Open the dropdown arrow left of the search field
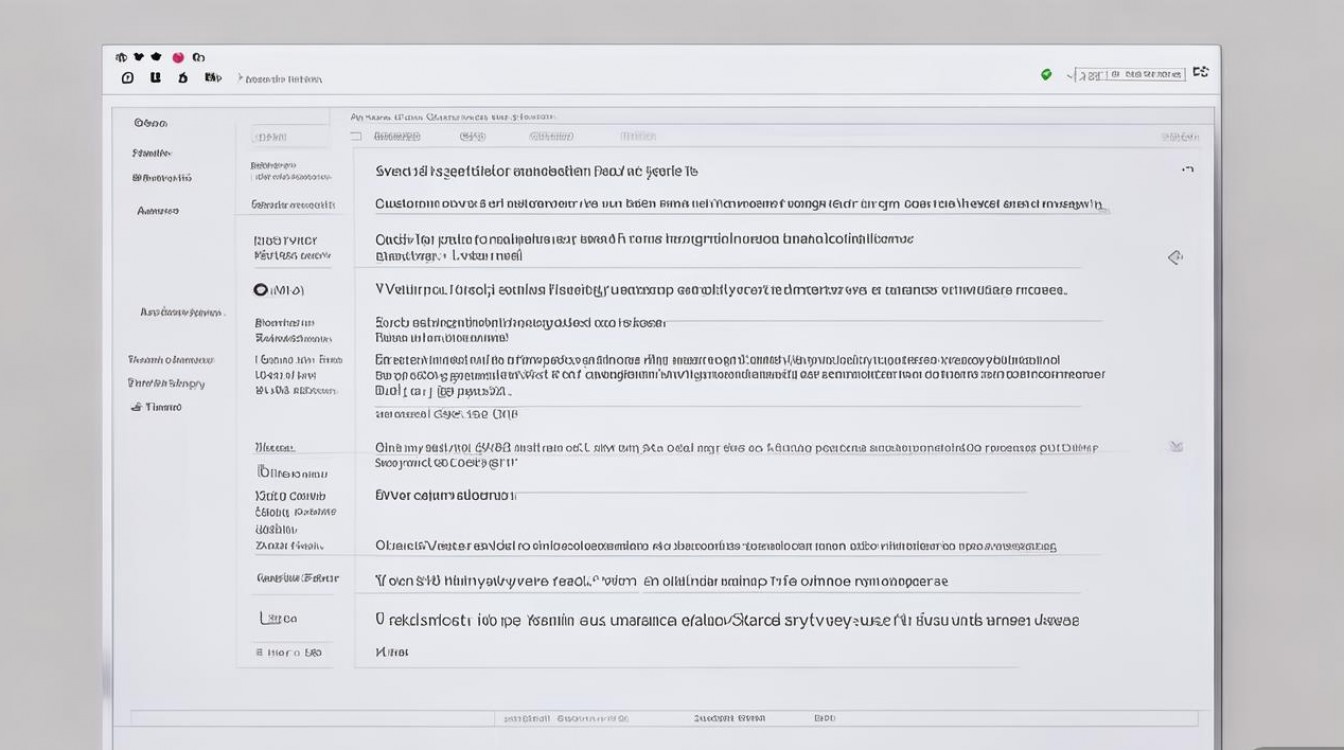The height and width of the screenshot is (750, 1344). [1070, 74]
